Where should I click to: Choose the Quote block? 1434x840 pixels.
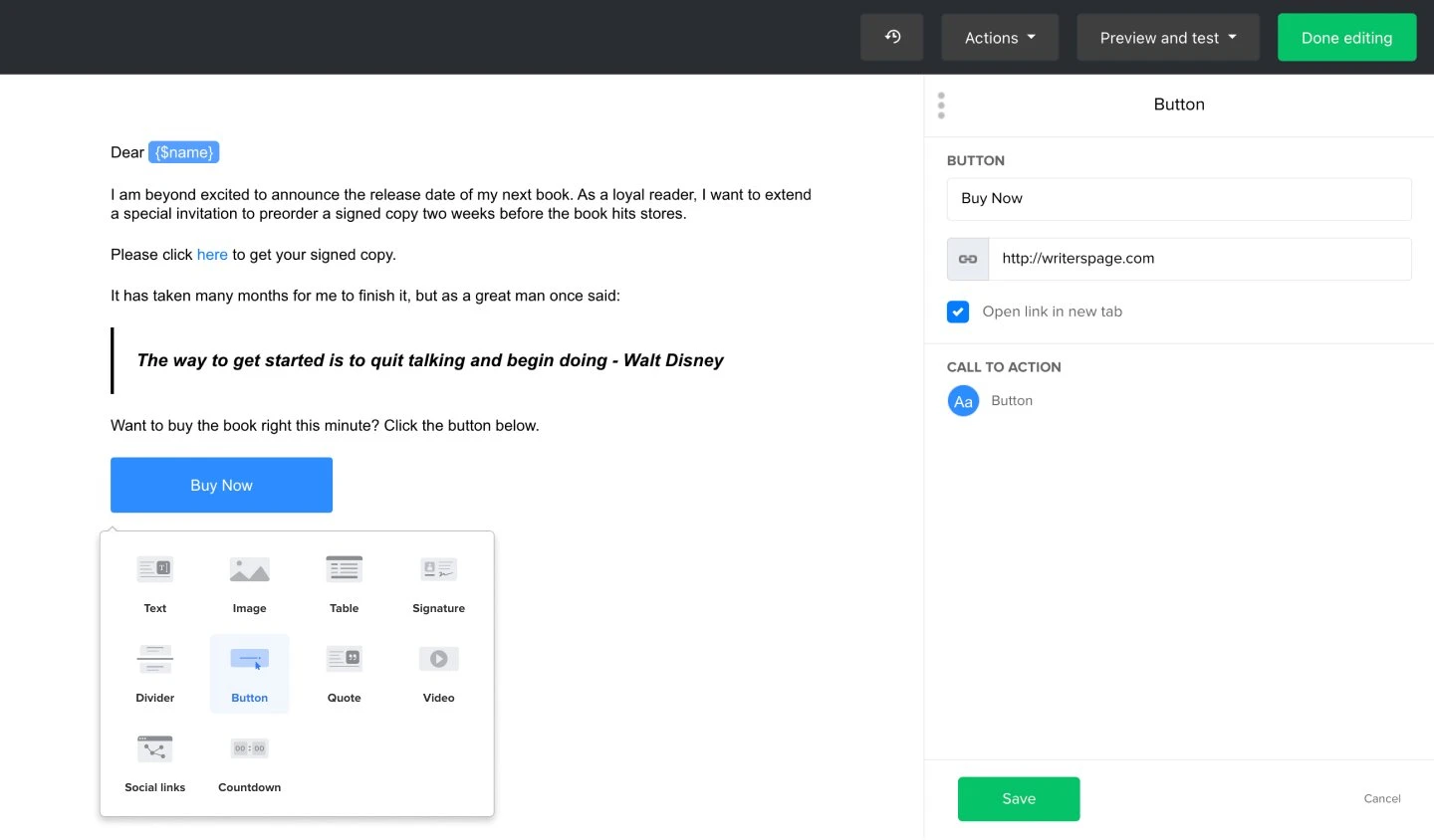tap(344, 673)
